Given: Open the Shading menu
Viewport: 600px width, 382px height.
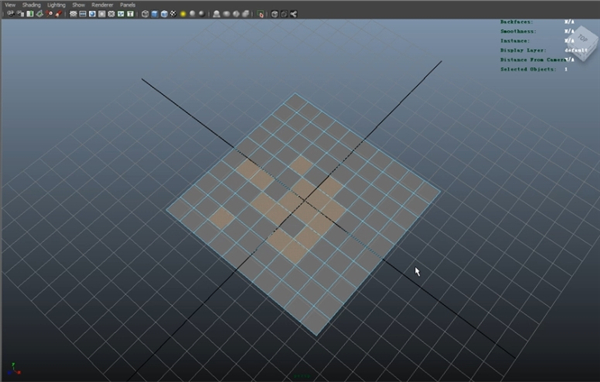Looking at the screenshot, I should pos(31,5).
